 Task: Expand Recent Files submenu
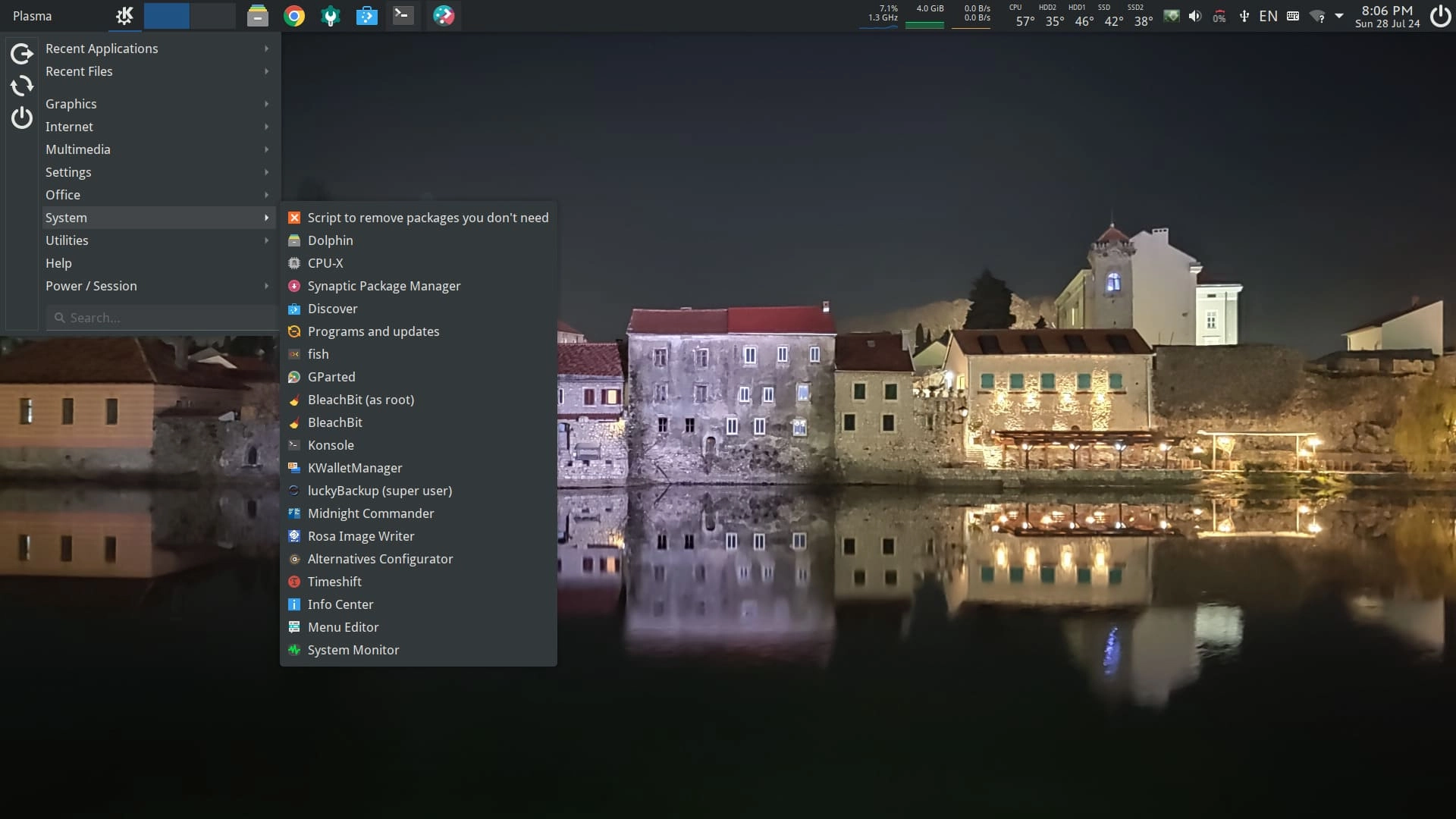tap(158, 71)
